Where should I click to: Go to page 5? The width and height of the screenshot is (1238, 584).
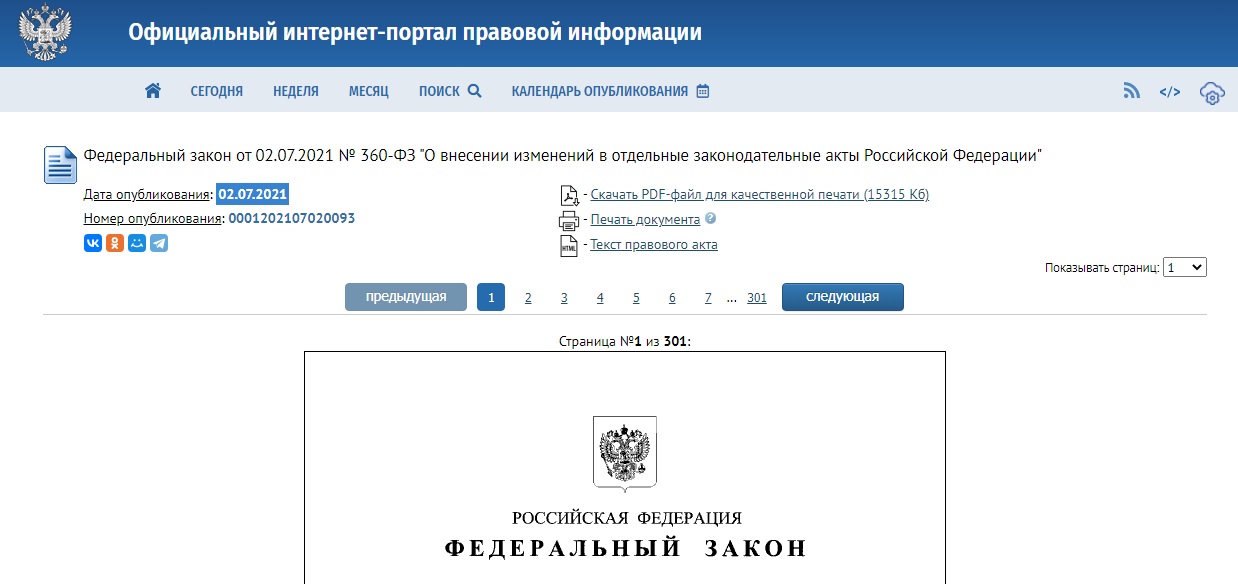[636, 298]
